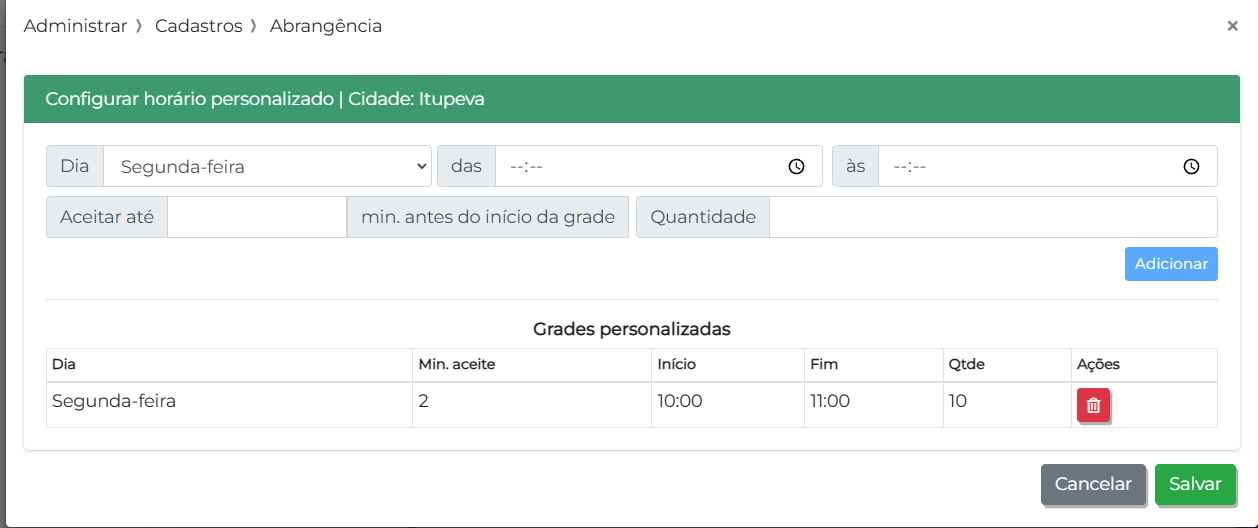1258x528 pixels.
Task: Click the Segunda-feira cell in the grades table
Action: (x=114, y=402)
